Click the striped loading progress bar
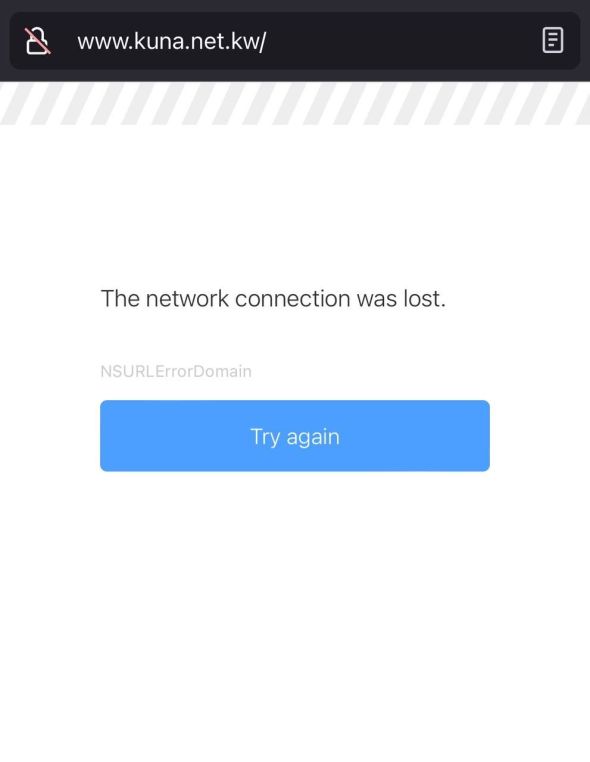The image size is (590, 762). (295, 103)
